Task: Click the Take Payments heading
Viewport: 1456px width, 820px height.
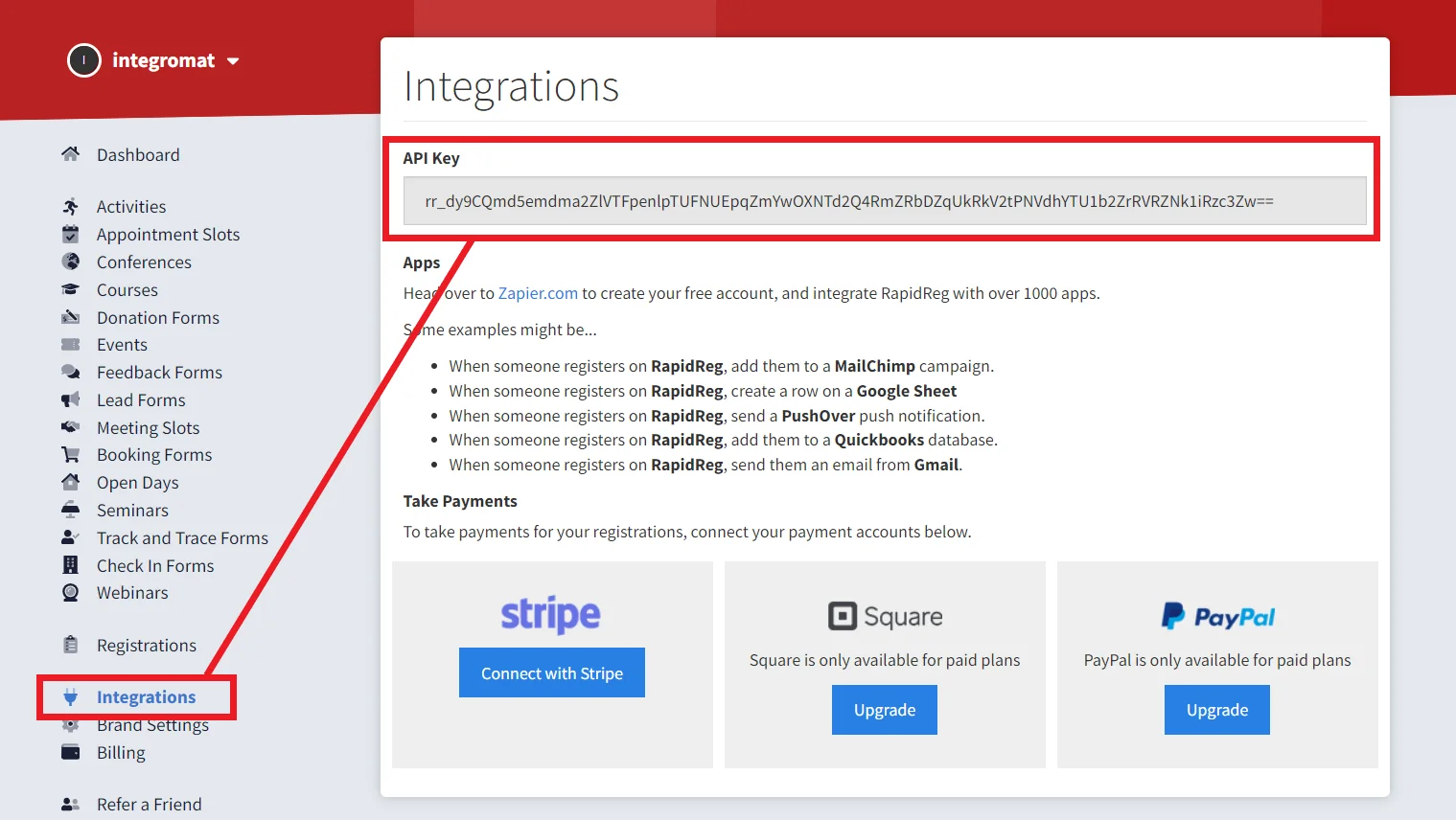Action: [x=460, y=501]
